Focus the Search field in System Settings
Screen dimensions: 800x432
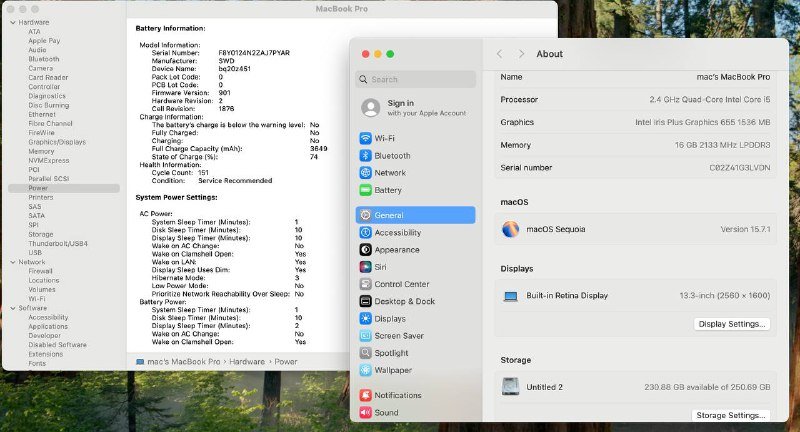[x=416, y=79]
